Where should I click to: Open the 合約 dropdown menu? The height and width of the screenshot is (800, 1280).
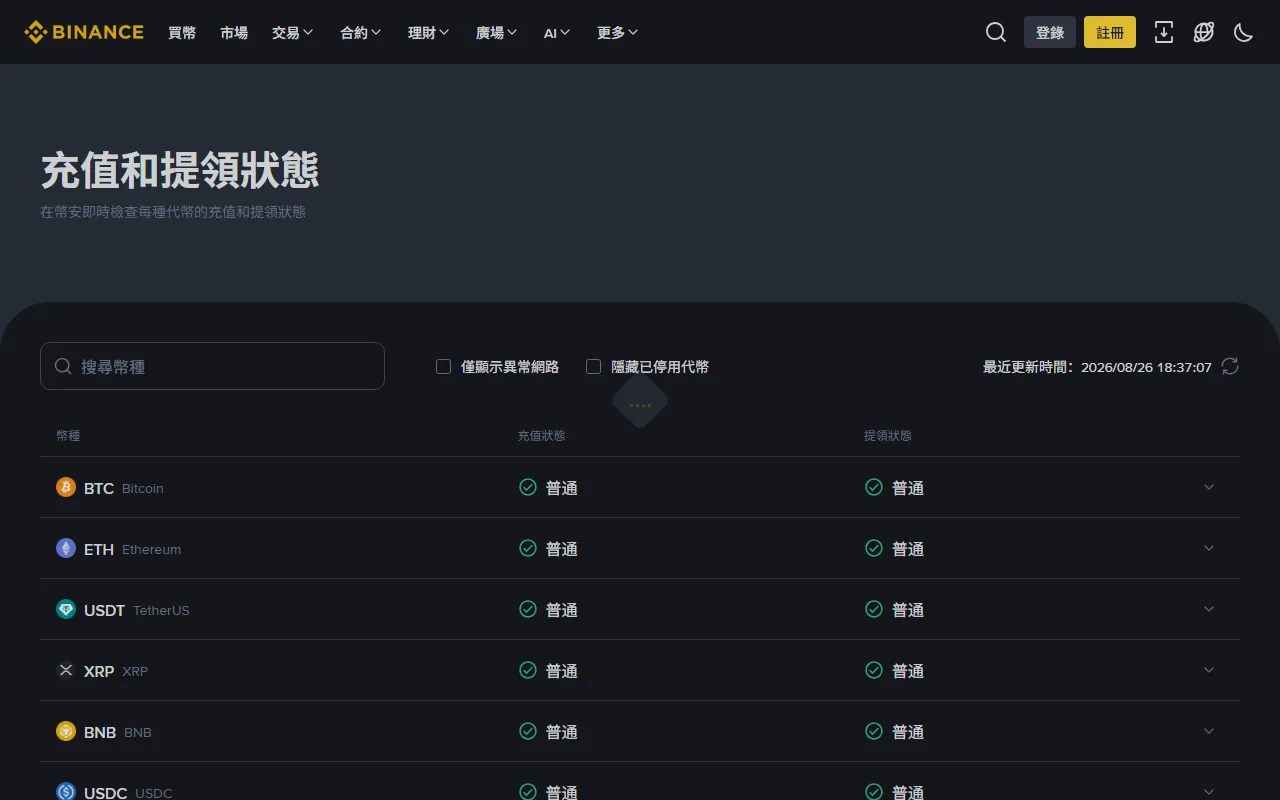361,32
